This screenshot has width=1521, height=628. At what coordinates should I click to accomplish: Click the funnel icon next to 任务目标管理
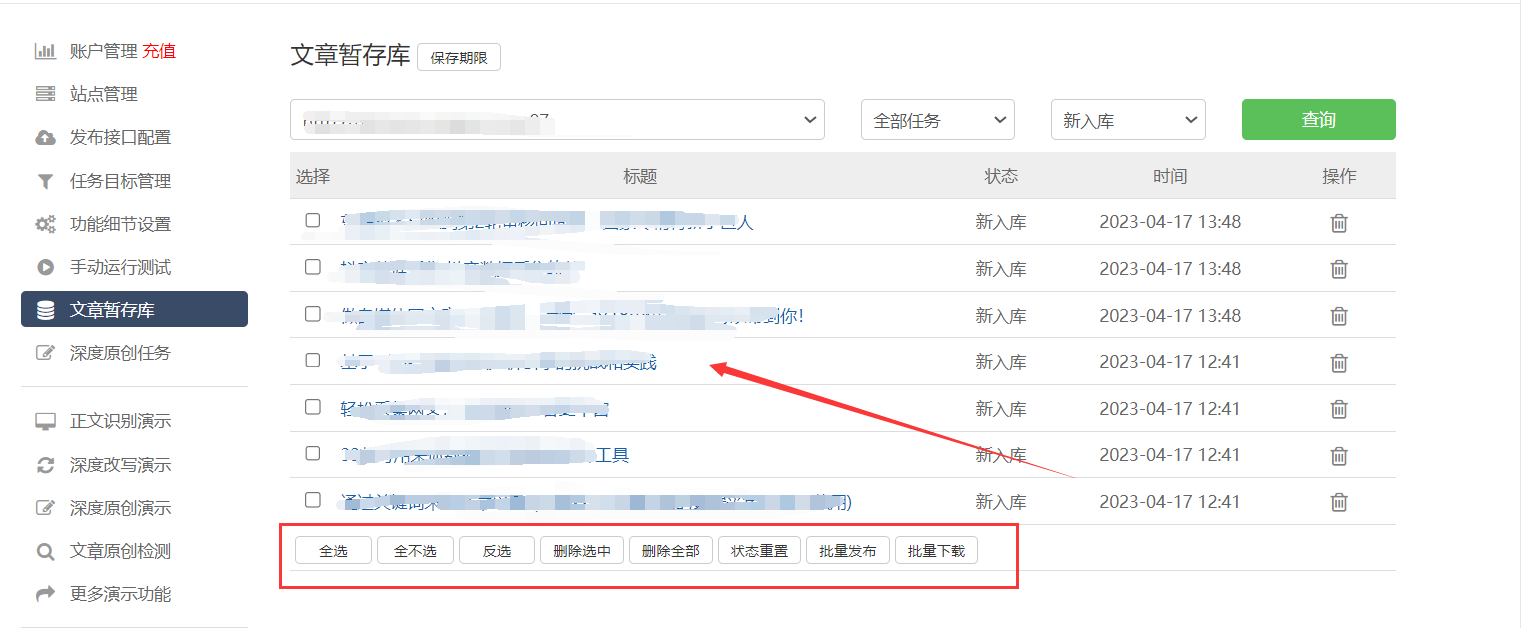[45, 181]
